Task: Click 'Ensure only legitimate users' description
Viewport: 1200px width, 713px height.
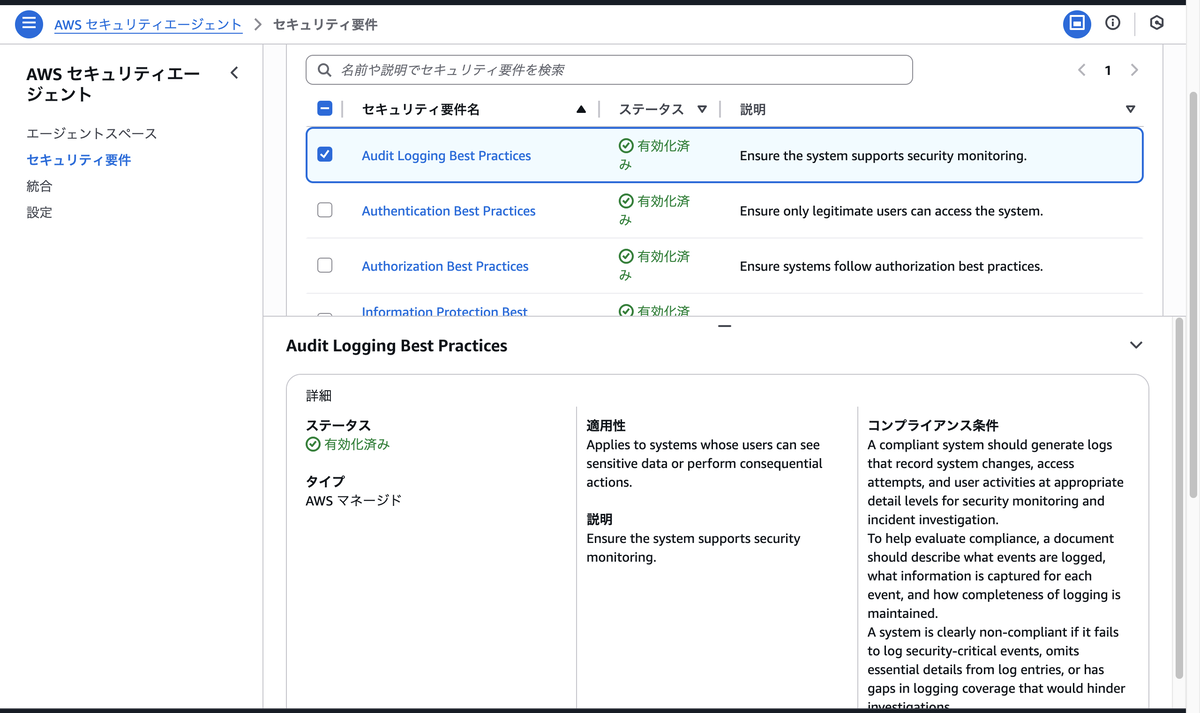Action: coord(891,211)
